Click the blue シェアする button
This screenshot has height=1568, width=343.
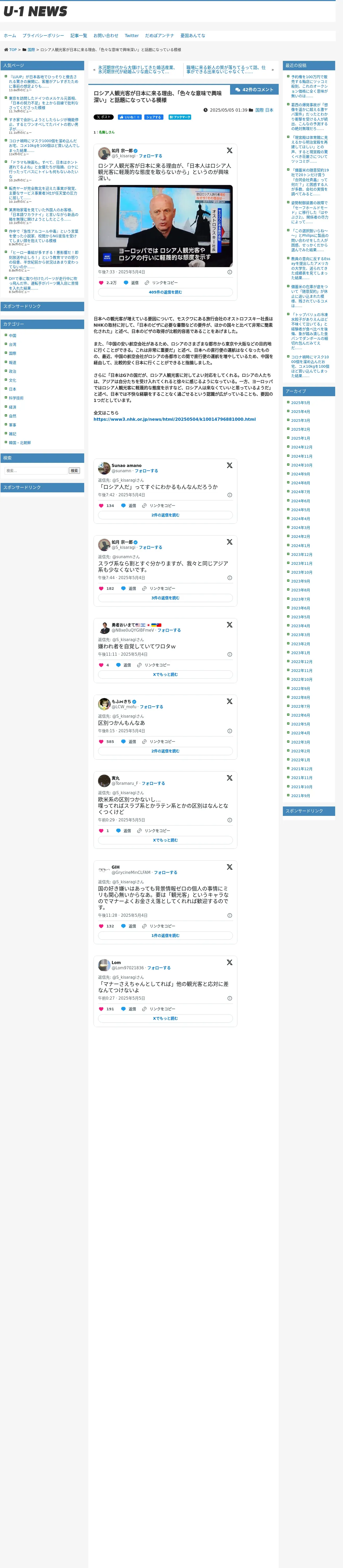153,117
